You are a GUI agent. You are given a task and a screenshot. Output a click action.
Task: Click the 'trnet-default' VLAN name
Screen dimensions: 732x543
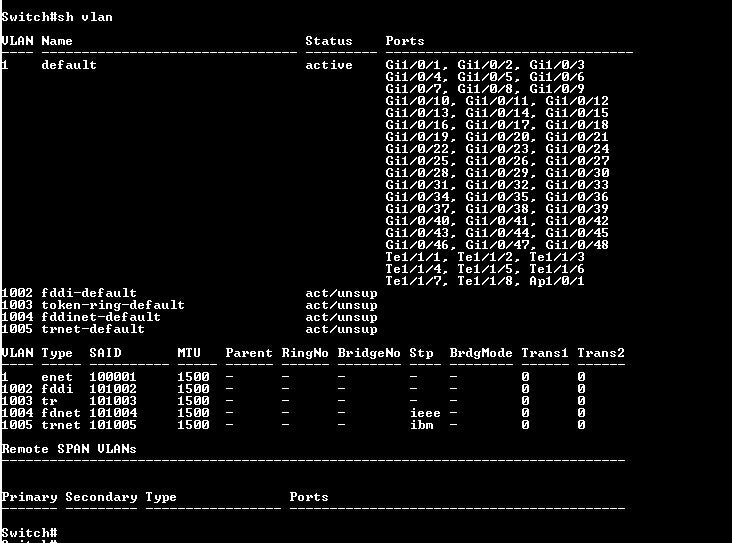pos(93,329)
